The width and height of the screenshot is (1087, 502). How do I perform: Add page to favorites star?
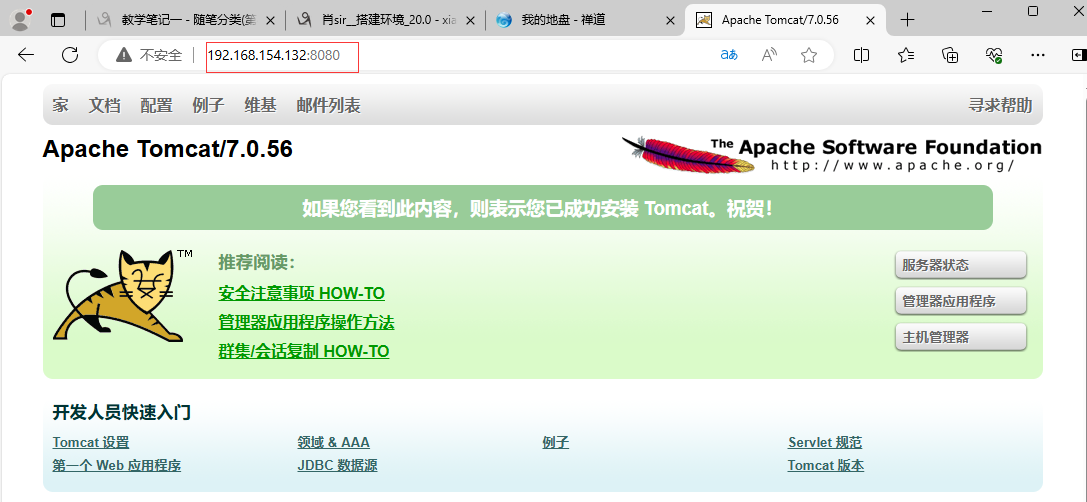point(808,55)
